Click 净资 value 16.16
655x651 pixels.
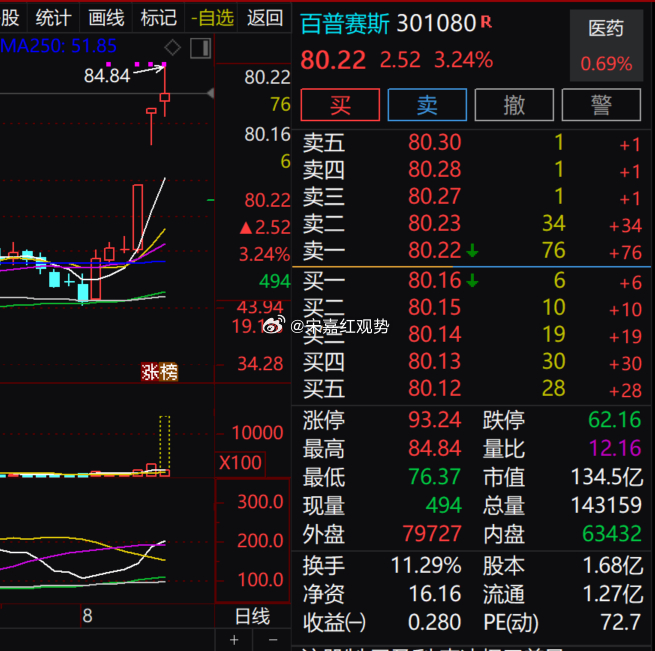[x=434, y=594]
